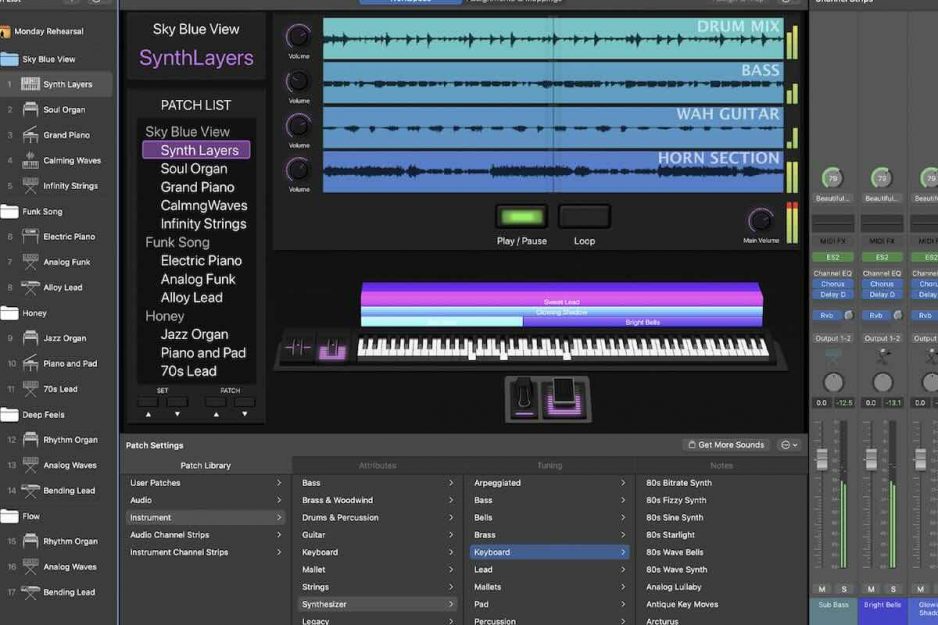Click the 70s Lead patch icon
938x625 pixels.
[x=30, y=389]
